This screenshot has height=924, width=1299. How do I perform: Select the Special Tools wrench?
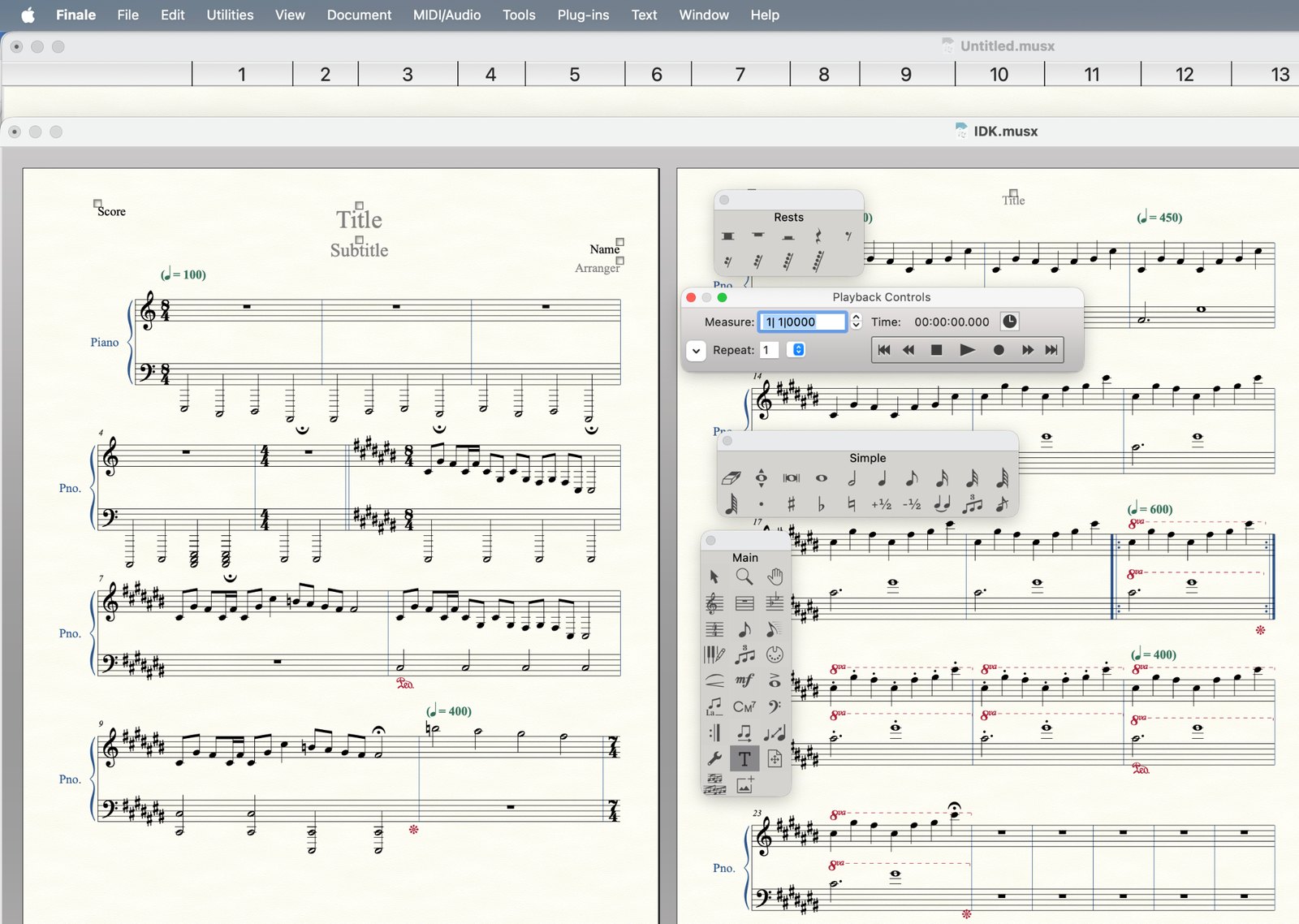[x=714, y=758]
